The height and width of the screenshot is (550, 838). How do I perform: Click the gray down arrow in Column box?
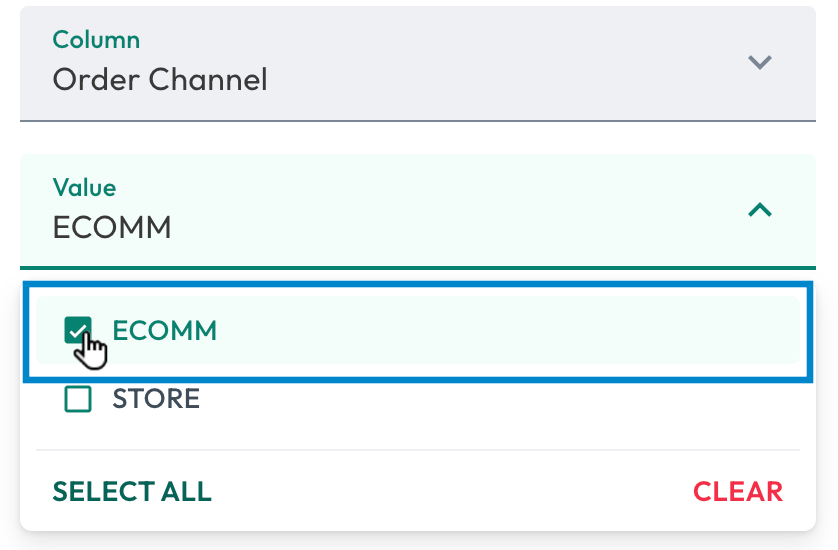(x=759, y=63)
